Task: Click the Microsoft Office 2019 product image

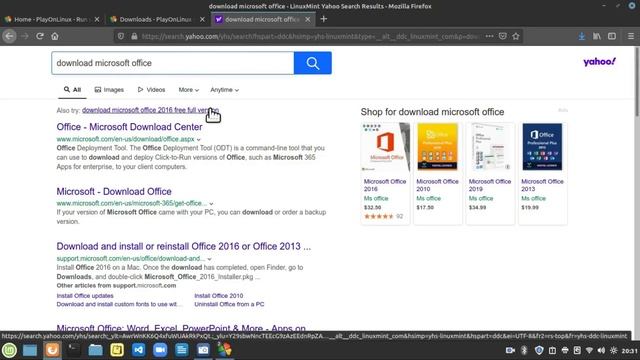Action: (x=490, y=147)
